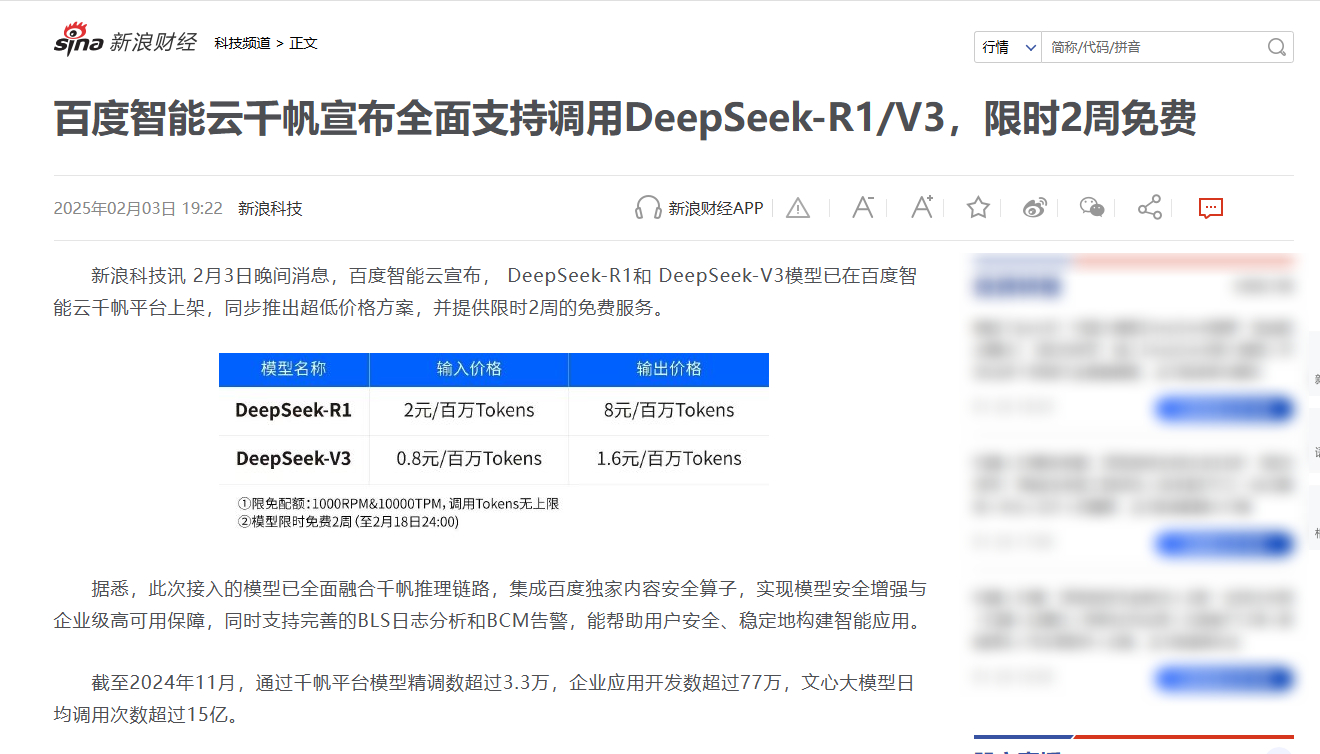The height and width of the screenshot is (754, 1320).
Task: Click the DeepSeek-R1 row label
Action: (293, 410)
